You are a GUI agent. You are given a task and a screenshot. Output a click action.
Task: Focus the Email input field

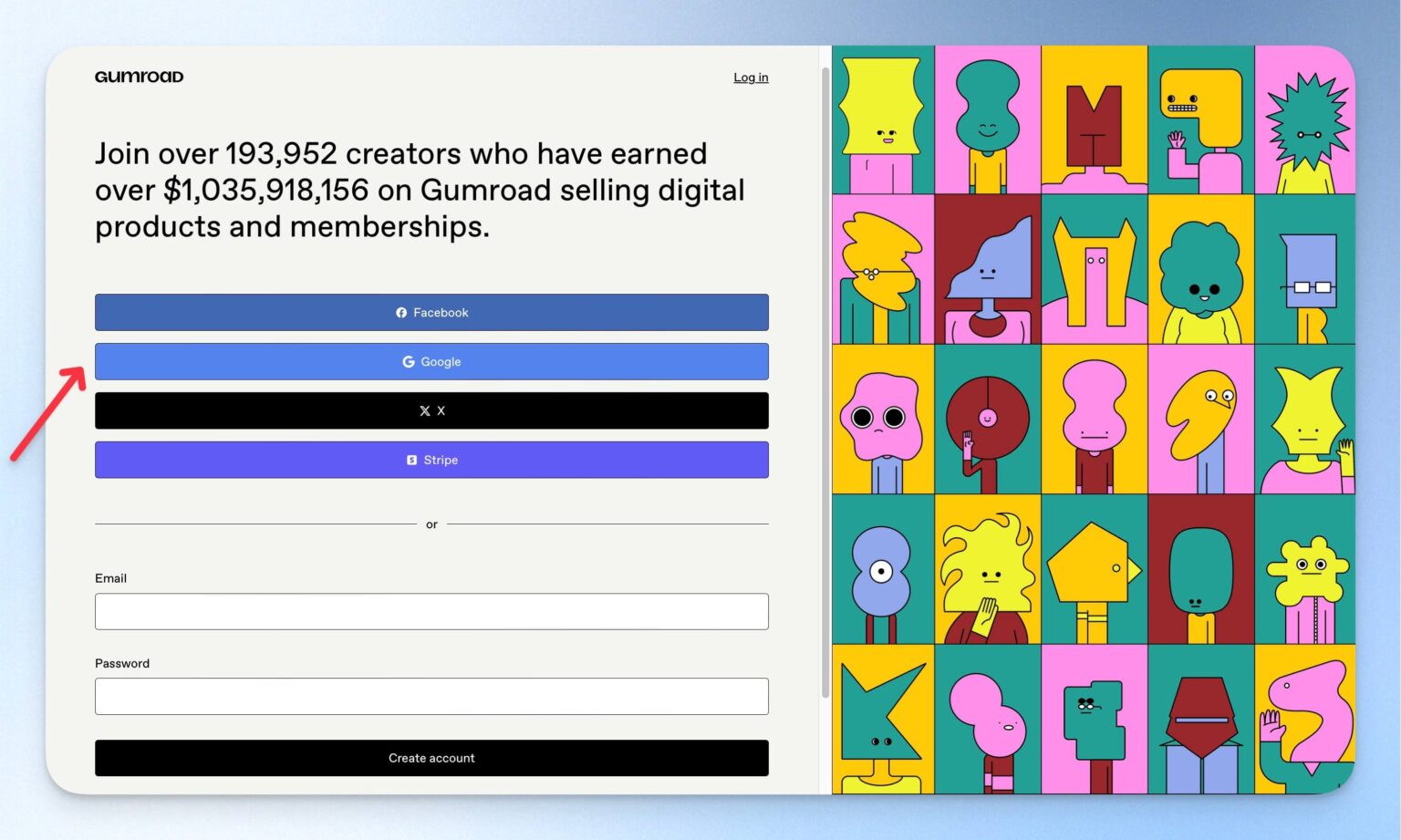click(x=431, y=611)
